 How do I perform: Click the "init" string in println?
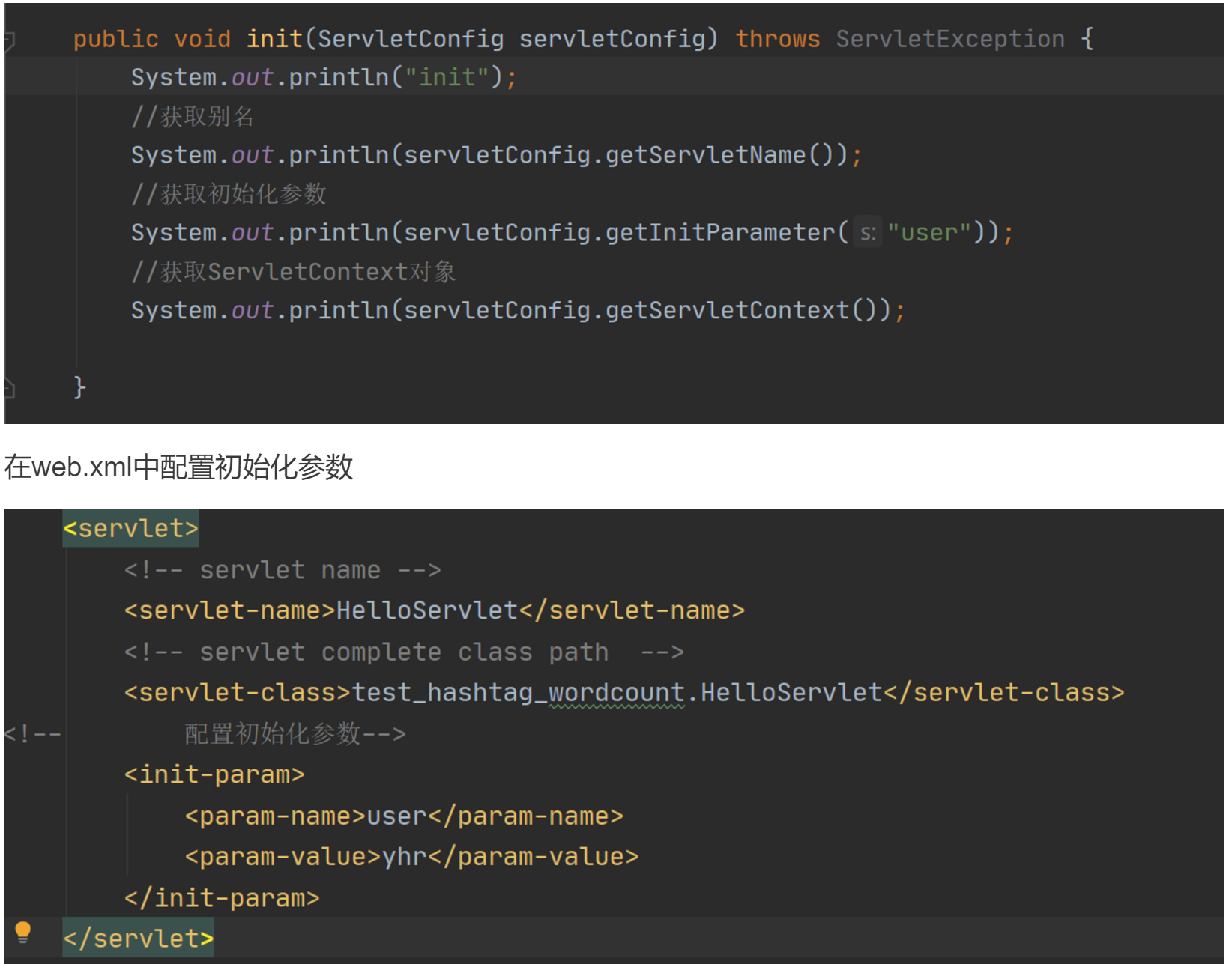pos(447,77)
